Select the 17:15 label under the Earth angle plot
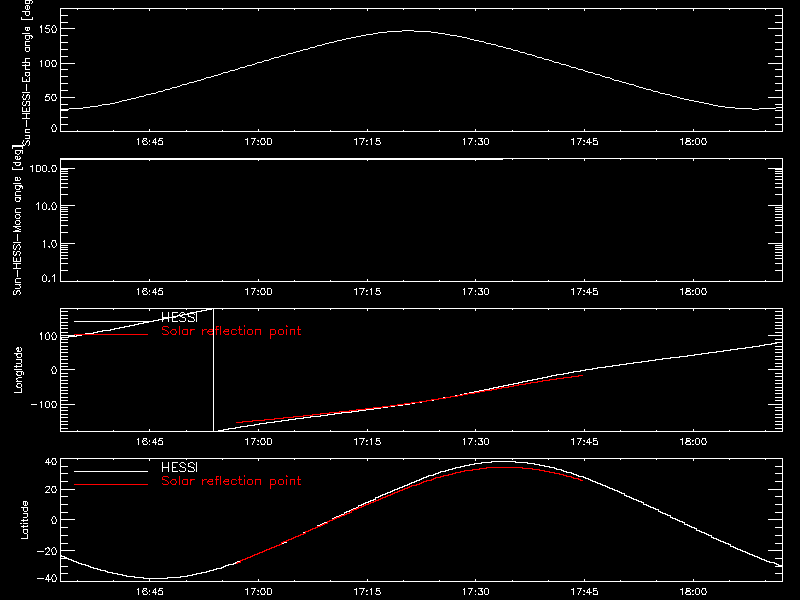This screenshot has height=600, width=800. [367, 142]
